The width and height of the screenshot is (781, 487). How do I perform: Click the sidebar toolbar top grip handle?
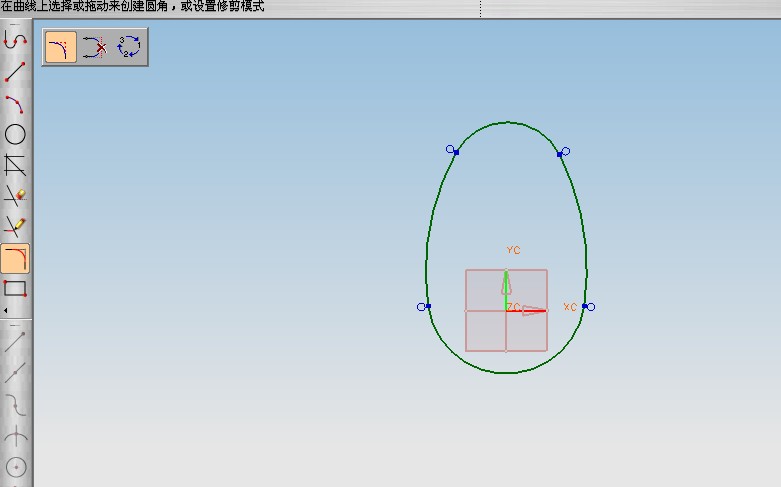(15, 24)
